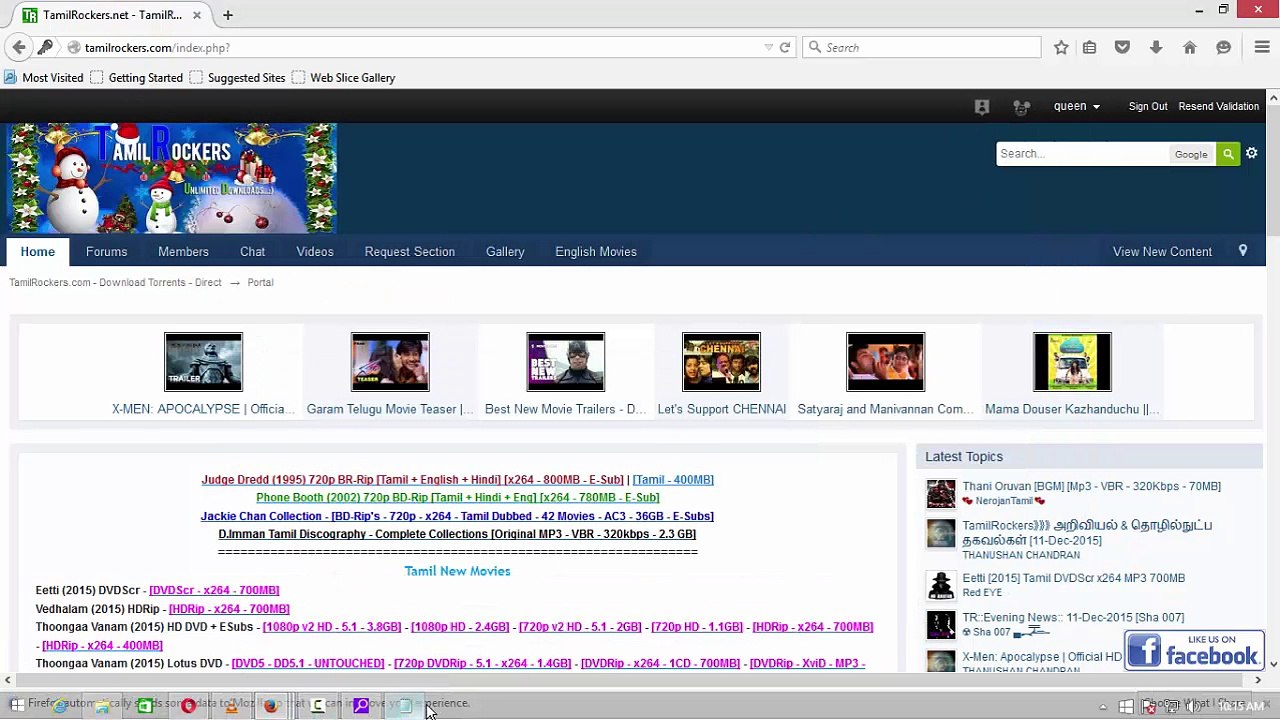Click the site Search... input field

(1082, 154)
